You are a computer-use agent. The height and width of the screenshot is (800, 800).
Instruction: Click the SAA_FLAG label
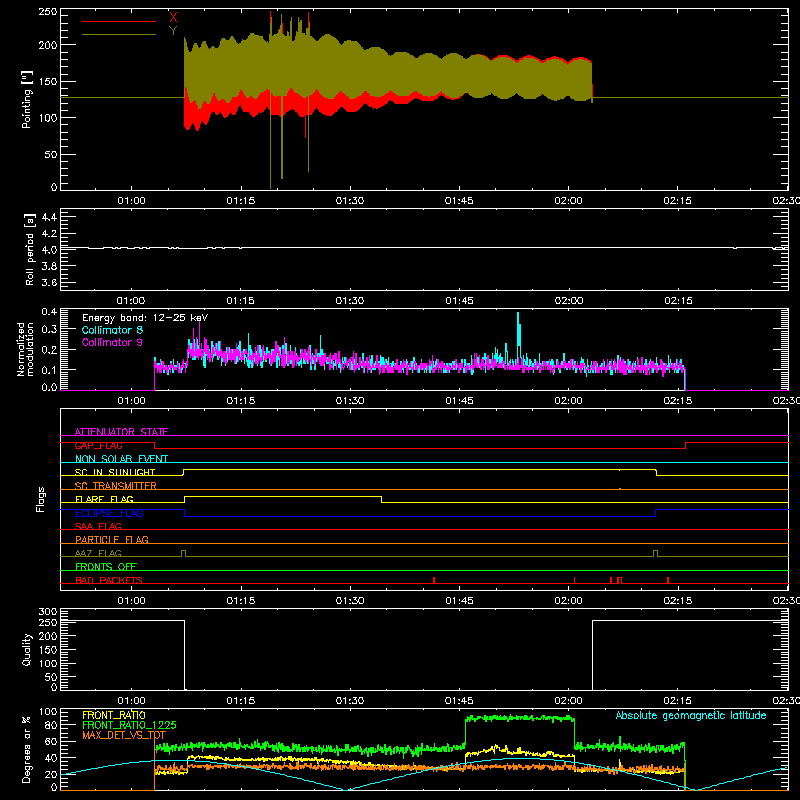(98, 526)
